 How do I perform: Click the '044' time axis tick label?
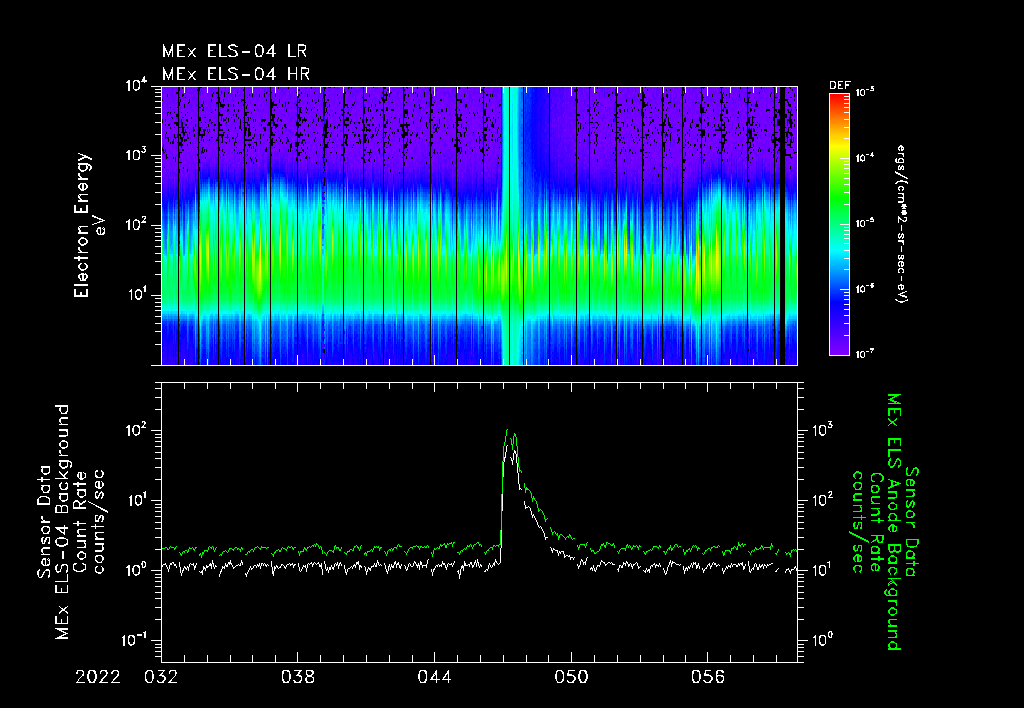point(434,677)
